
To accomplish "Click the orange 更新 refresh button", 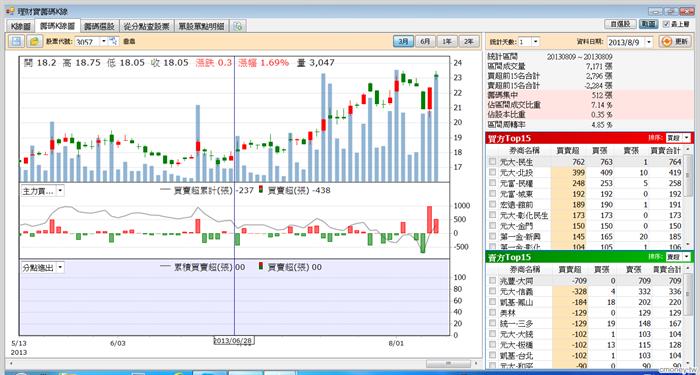I will click(x=675, y=42).
